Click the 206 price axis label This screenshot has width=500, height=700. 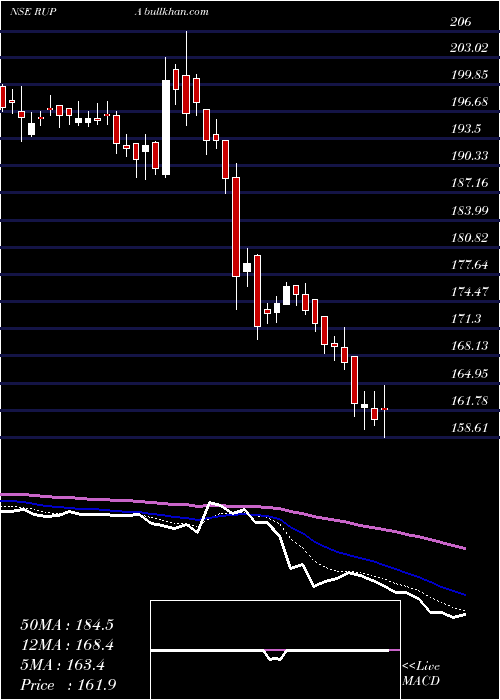(461, 21)
